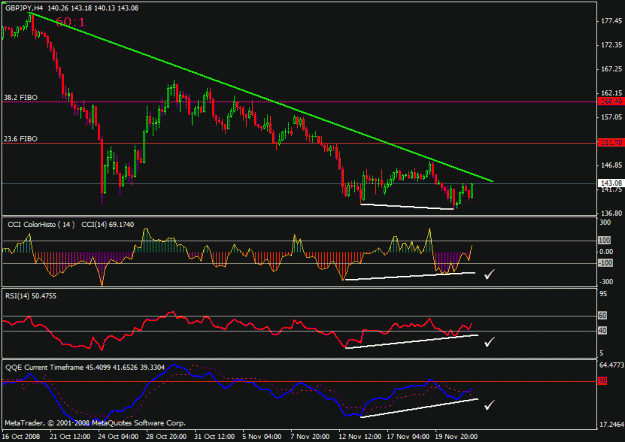The height and width of the screenshot is (442, 625).
Task: Click the 5 Nov 04:00 date label
Action: point(261,436)
